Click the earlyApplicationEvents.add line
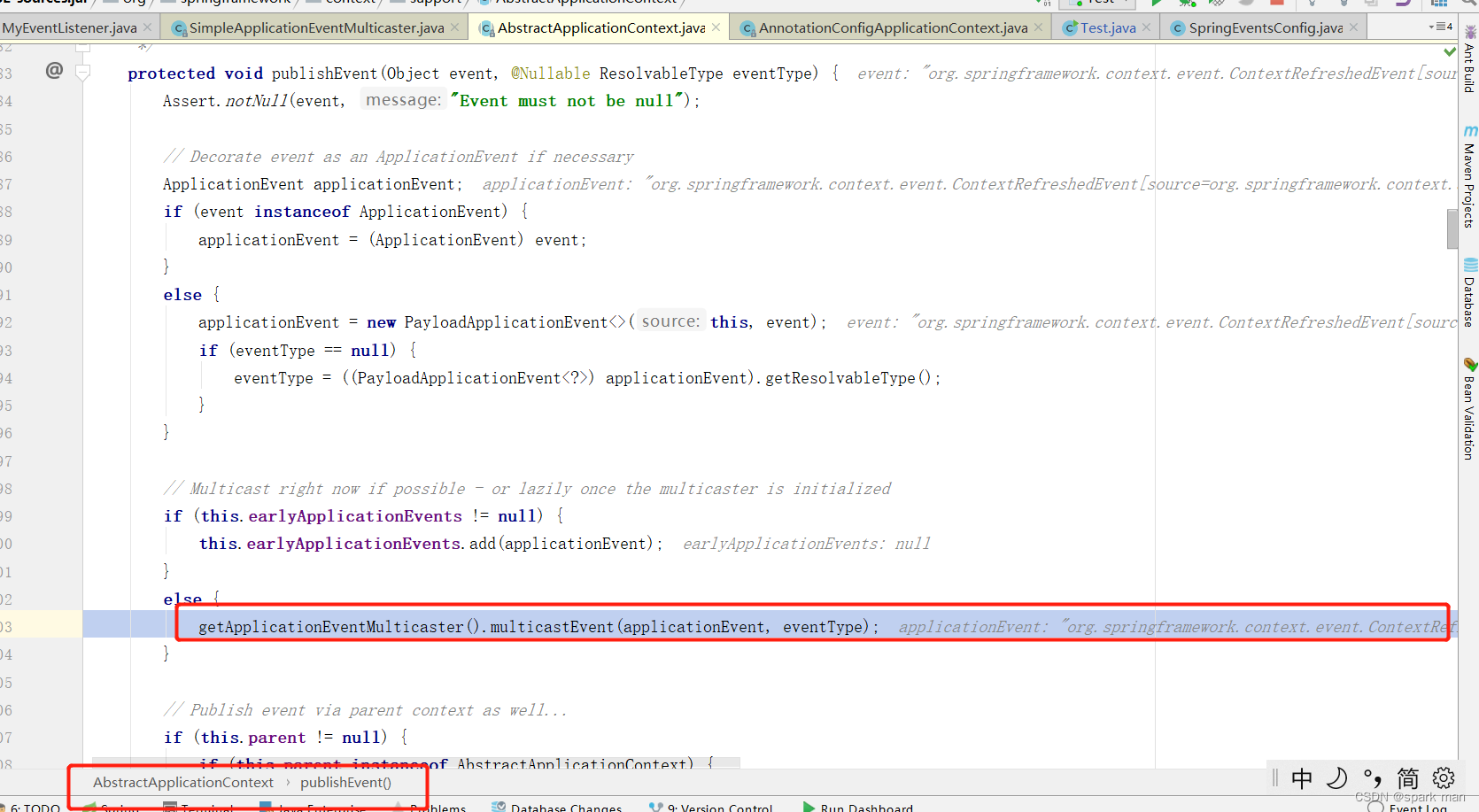The height and width of the screenshot is (812, 1479). (x=430, y=544)
